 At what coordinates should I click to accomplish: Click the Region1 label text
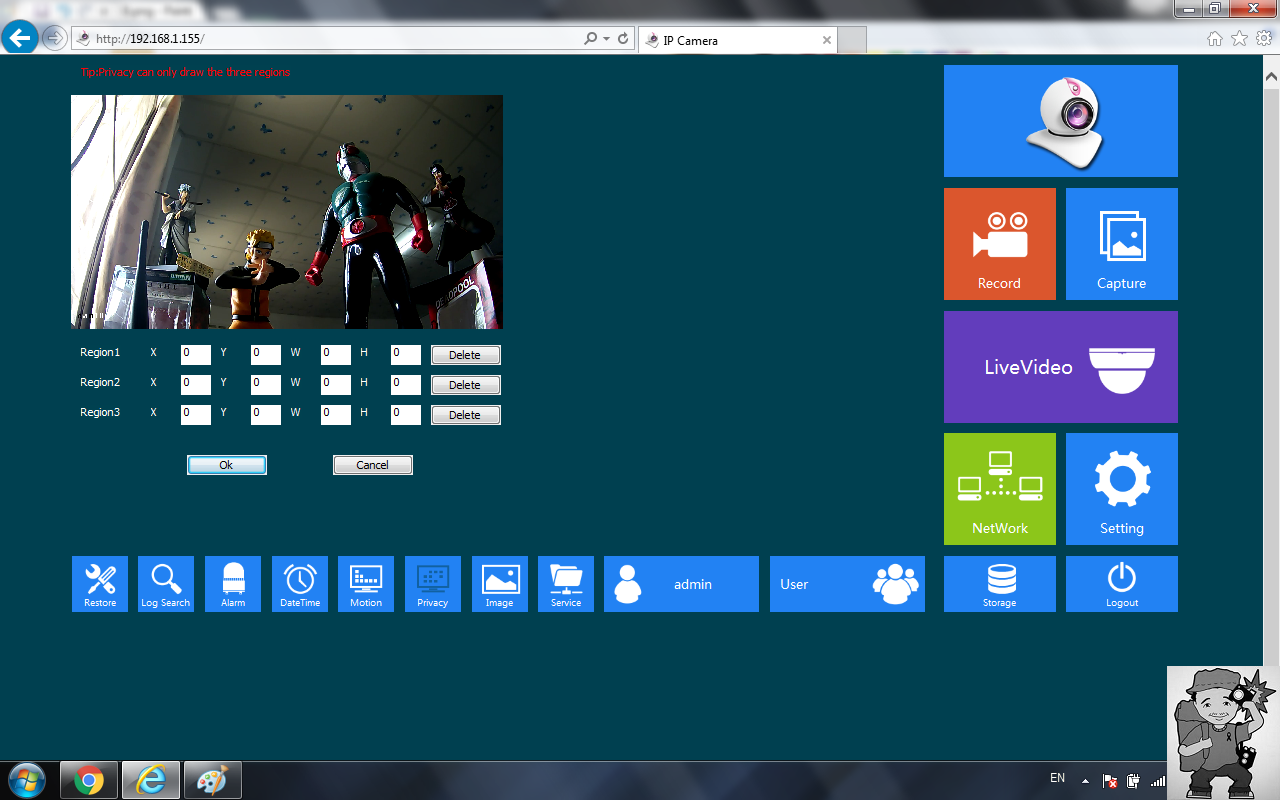pyautogui.click(x=100, y=352)
